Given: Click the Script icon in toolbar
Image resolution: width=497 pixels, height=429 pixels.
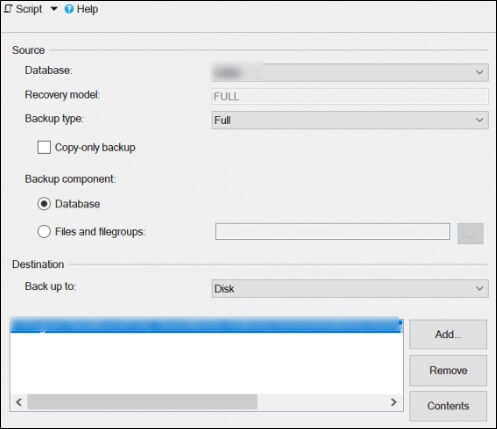Looking at the screenshot, I should 8,9.
